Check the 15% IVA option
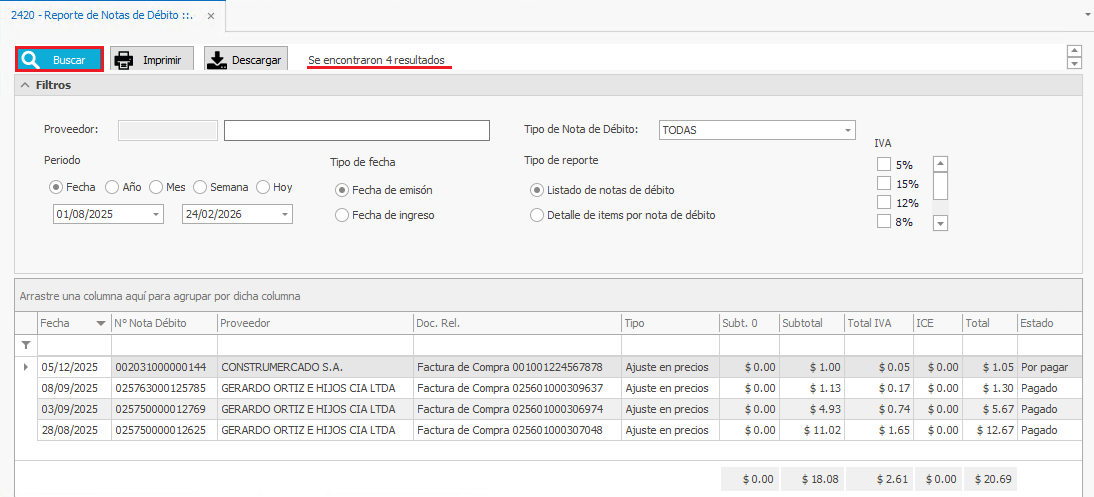 [x=883, y=184]
